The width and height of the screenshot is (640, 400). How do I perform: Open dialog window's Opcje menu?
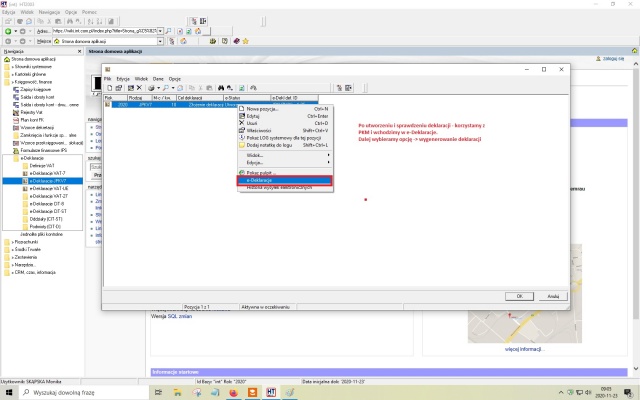[175, 79]
